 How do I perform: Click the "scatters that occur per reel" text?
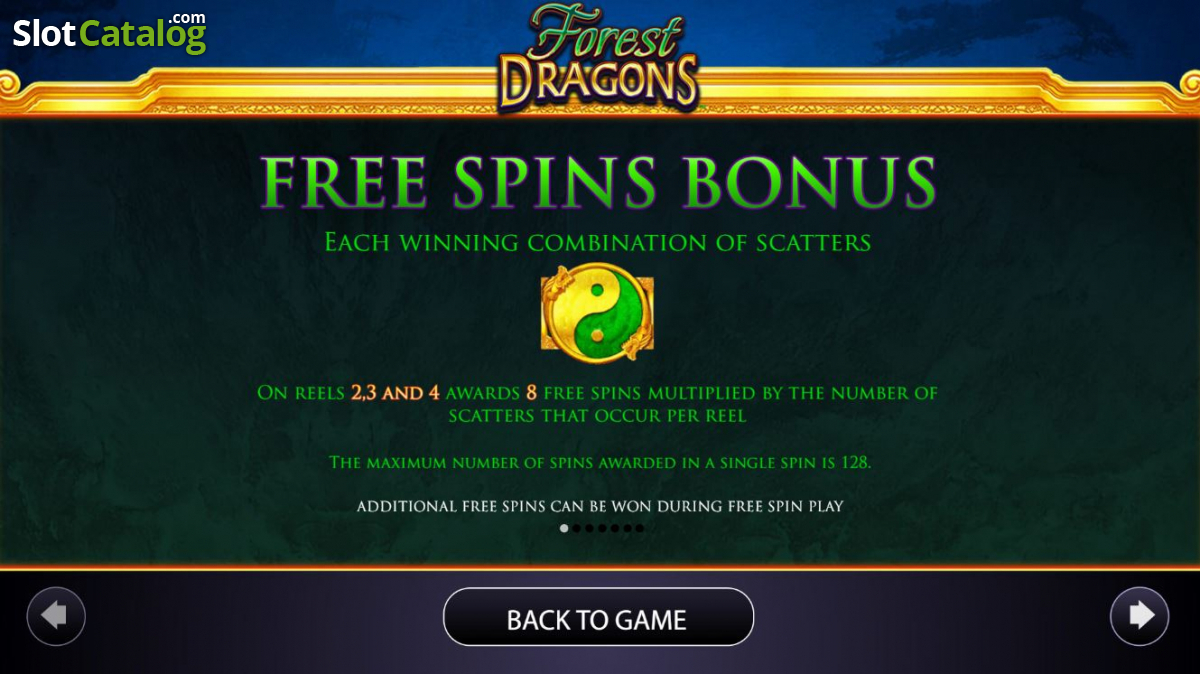(x=597, y=415)
